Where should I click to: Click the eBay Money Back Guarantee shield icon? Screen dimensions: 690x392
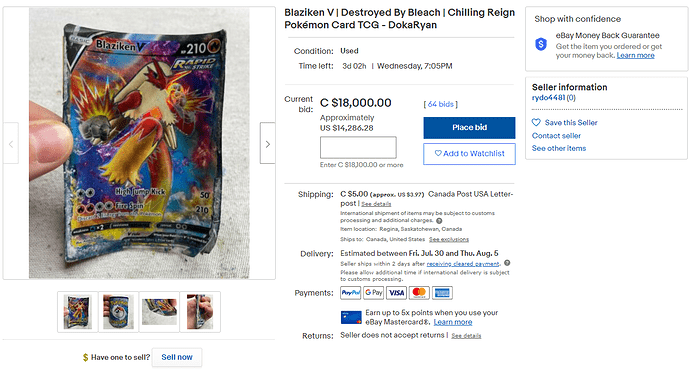pos(541,44)
